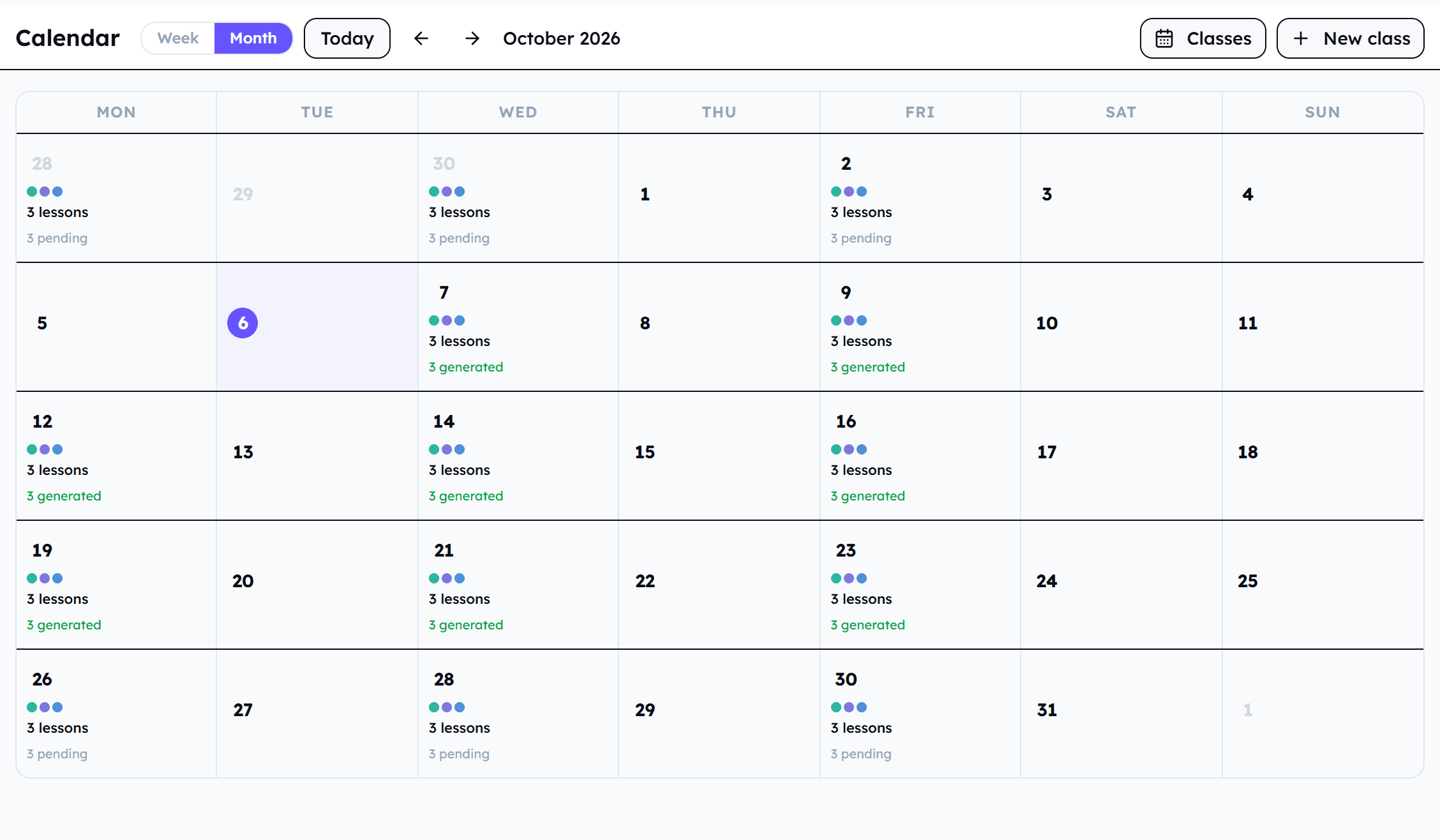1440x840 pixels.
Task: Click '3 generated' under October 21
Action: pyautogui.click(x=466, y=625)
